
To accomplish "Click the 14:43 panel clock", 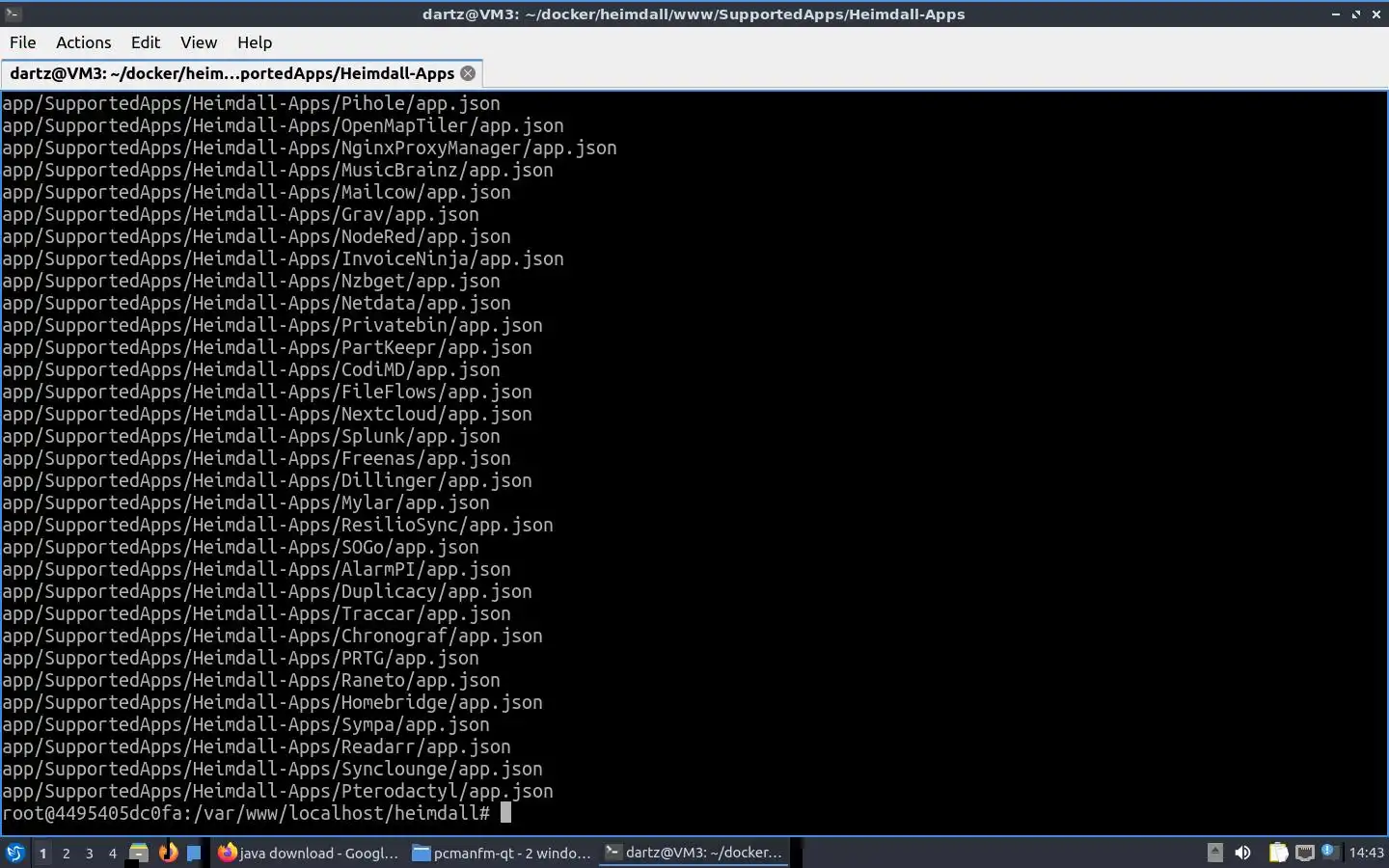I will [1366, 853].
